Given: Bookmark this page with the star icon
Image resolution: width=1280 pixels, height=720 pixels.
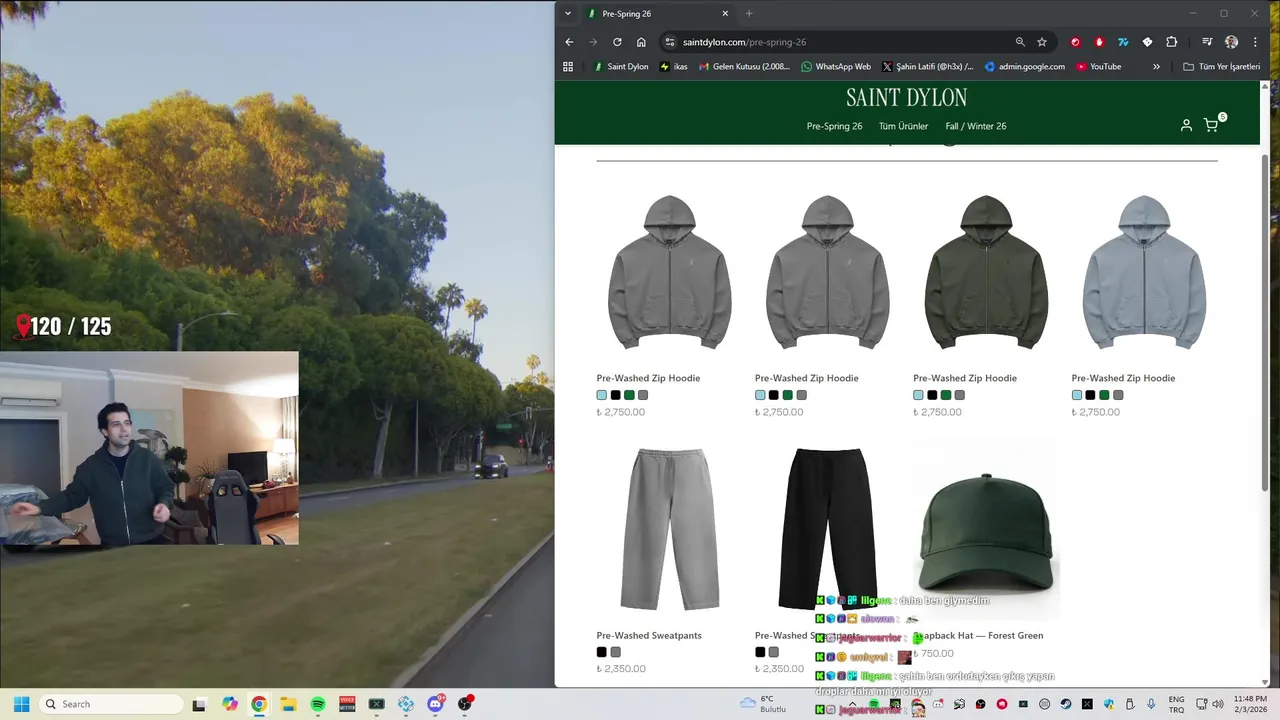Looking at the screenshot, I should point(1042,42).
